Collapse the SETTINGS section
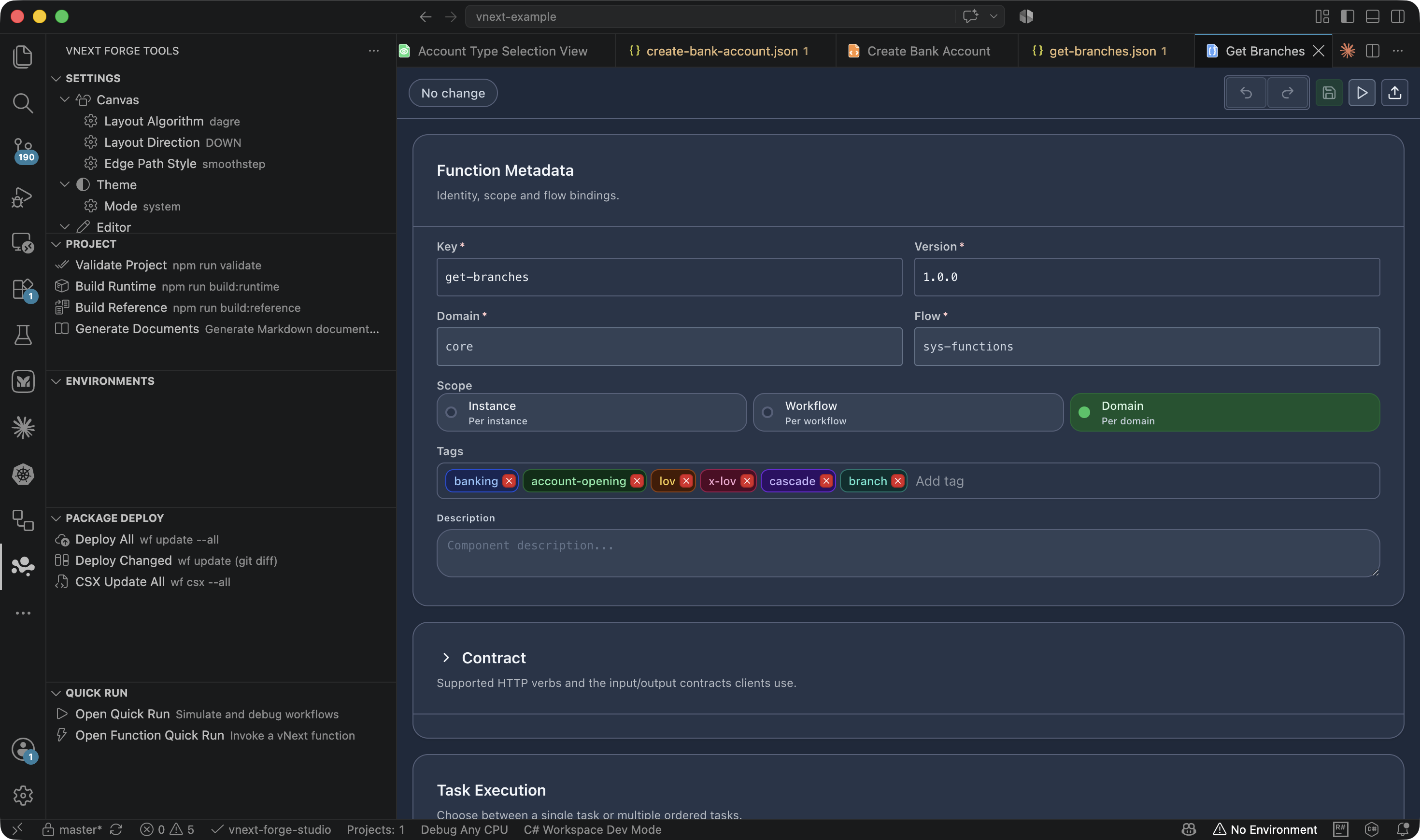Screen dimensions: 1420x840 (56, 78)
